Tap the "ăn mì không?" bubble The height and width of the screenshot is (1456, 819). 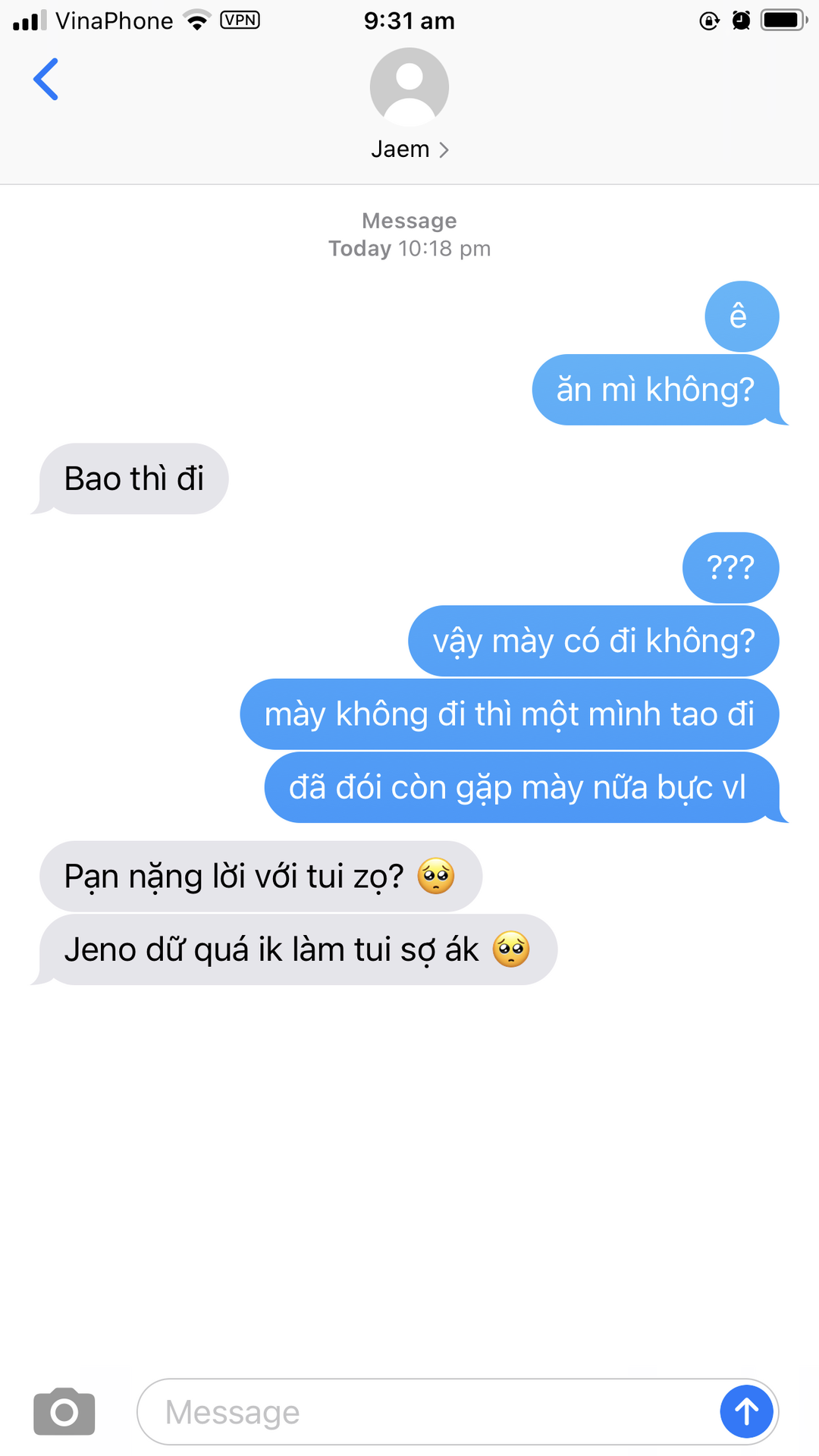coord(657,390)
